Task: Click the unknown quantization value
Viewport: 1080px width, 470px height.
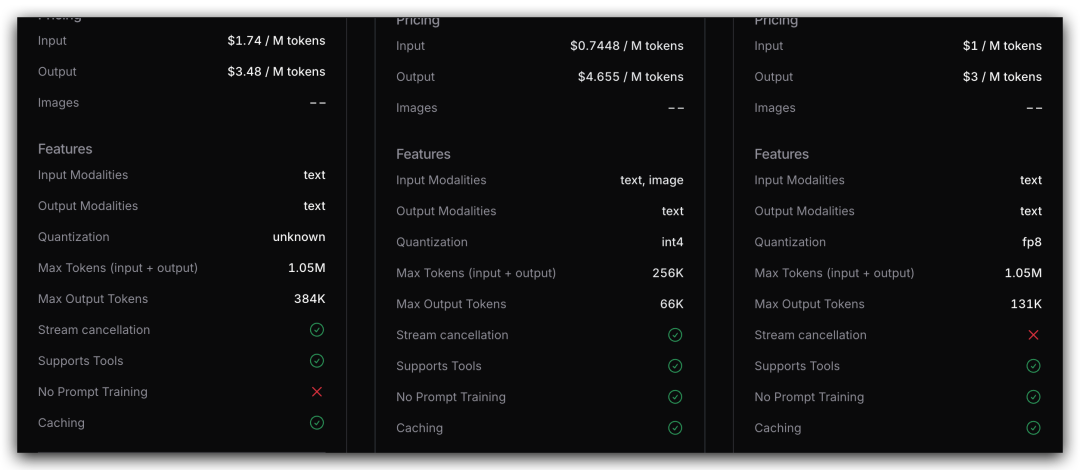Action: (x=299, y=237)
